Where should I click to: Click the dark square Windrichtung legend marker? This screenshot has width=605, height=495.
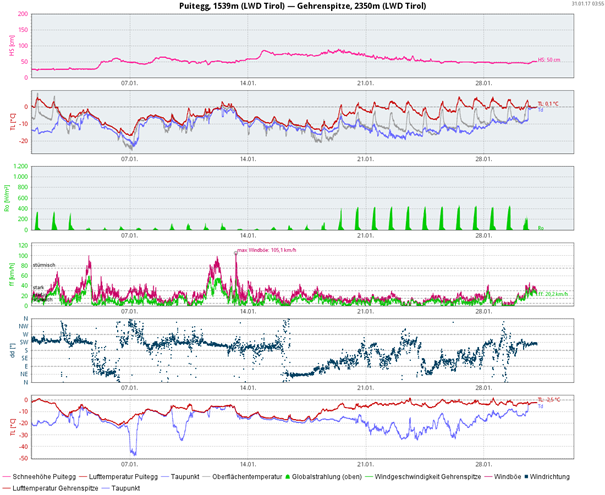[x=526, y=477]
